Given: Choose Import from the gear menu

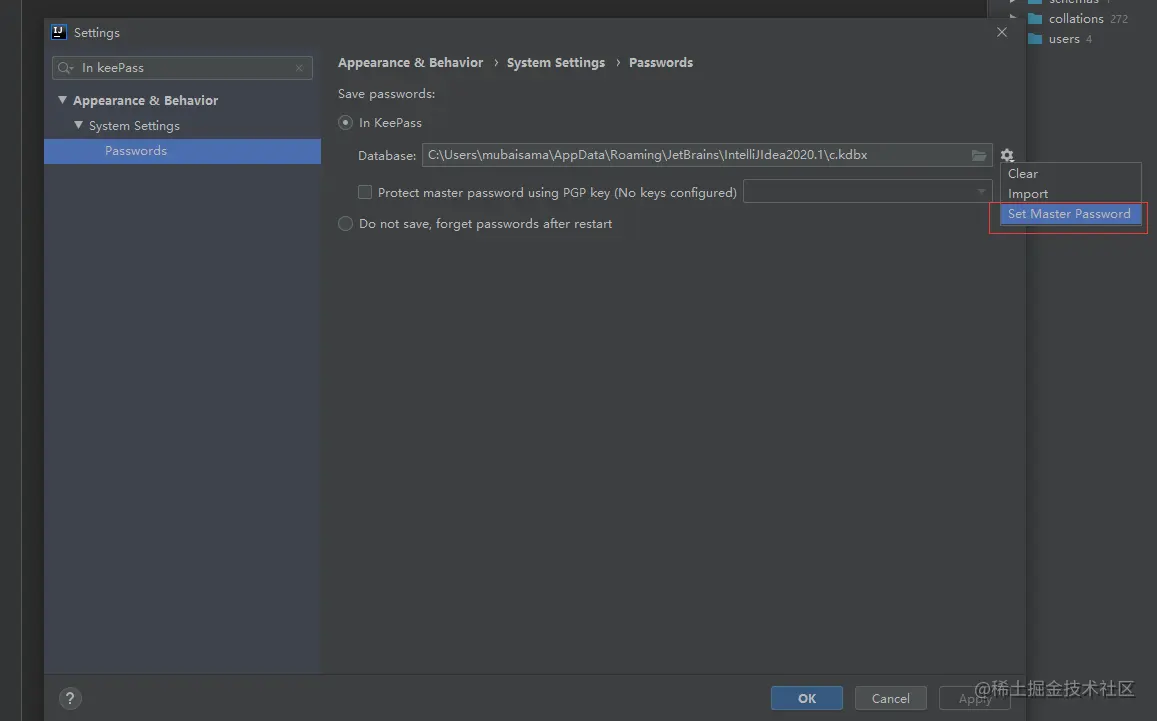Looking at the screenshot, I should click(1070, 193).
